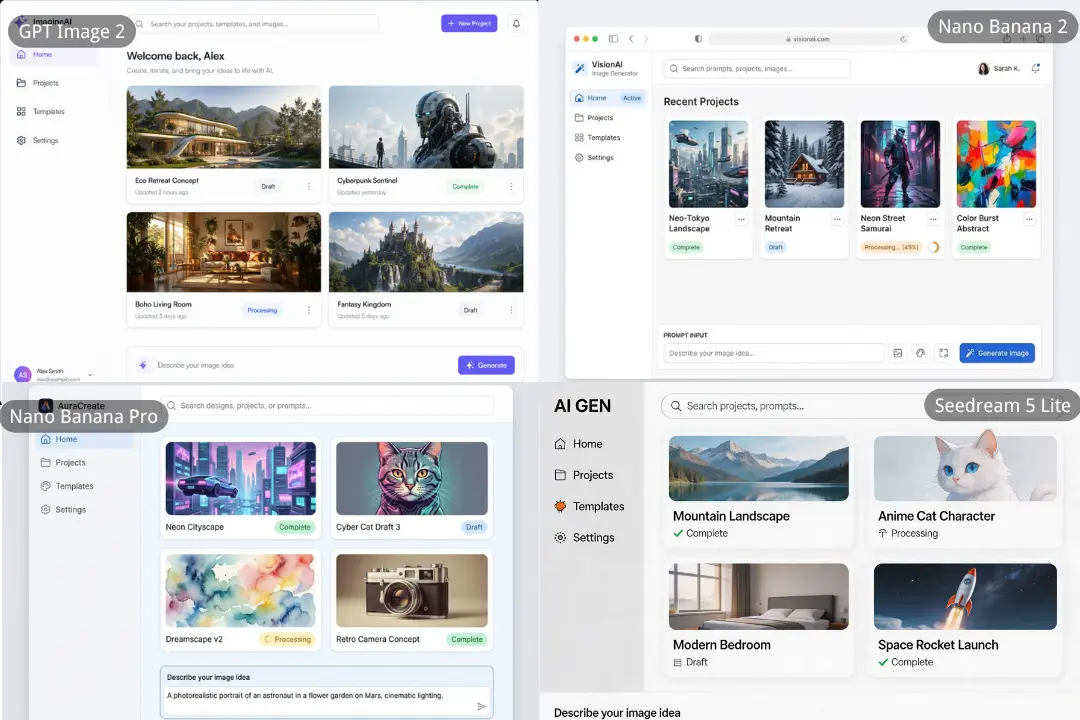Click the visionai.com address bar
This screenshot has height=720, width=1080.
[x=809, y=39]
